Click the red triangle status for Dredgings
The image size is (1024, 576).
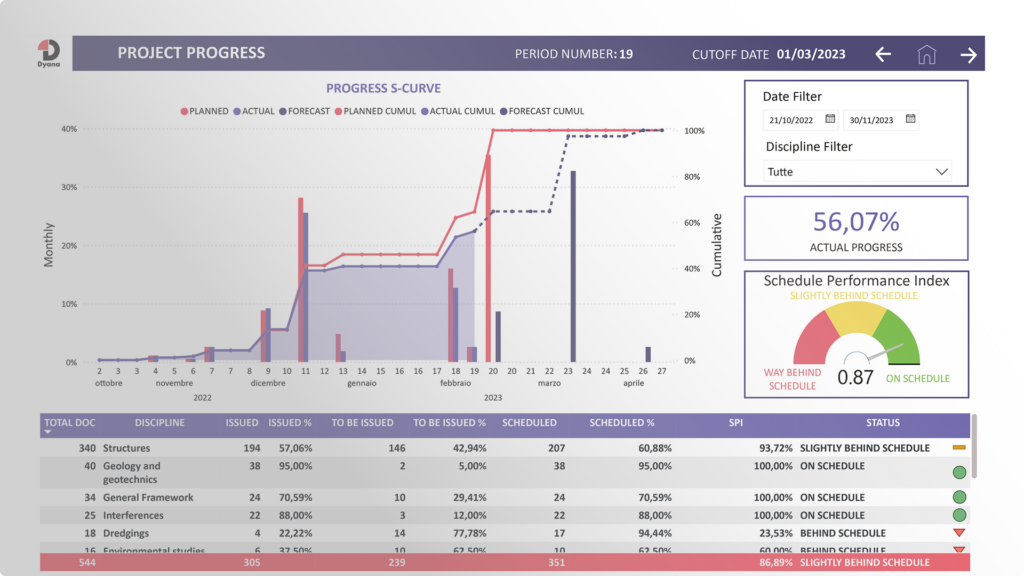click(x=959, y=533)
